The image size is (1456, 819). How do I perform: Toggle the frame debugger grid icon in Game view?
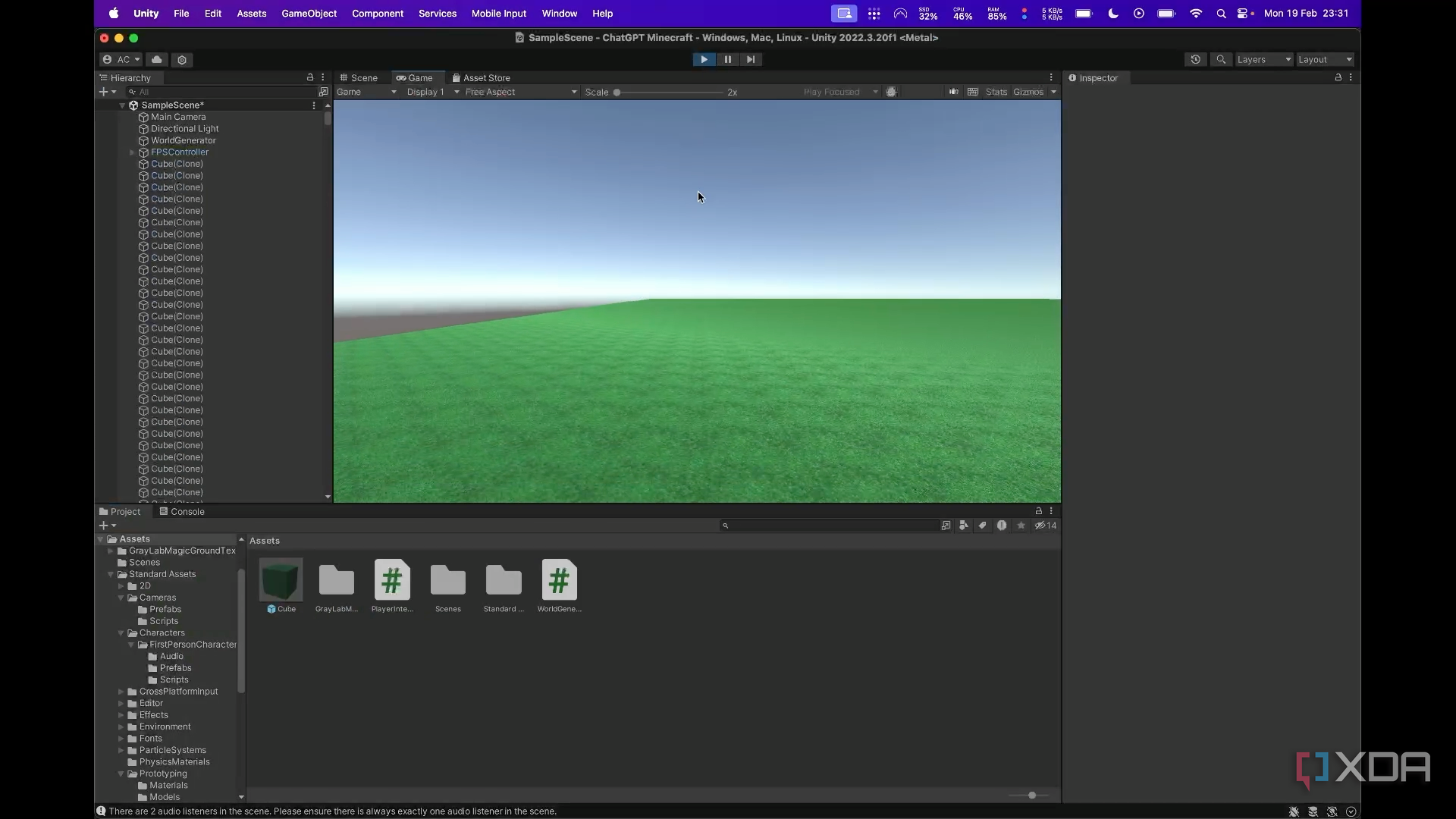(973, 92)
